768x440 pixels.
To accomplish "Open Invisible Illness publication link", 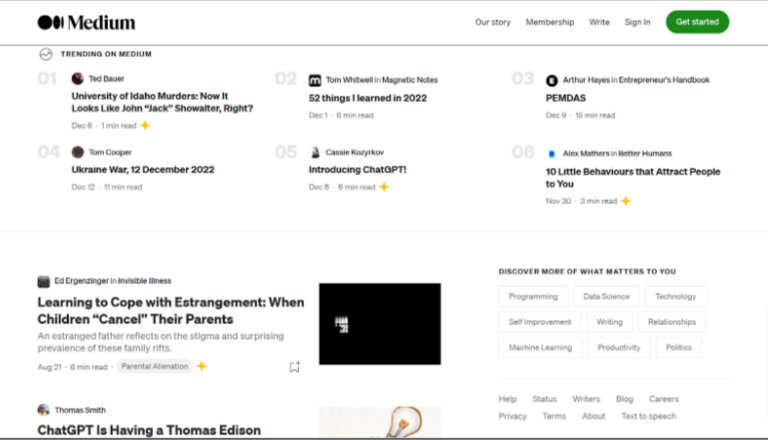I will pyautogui.click(x=144, y=281).
